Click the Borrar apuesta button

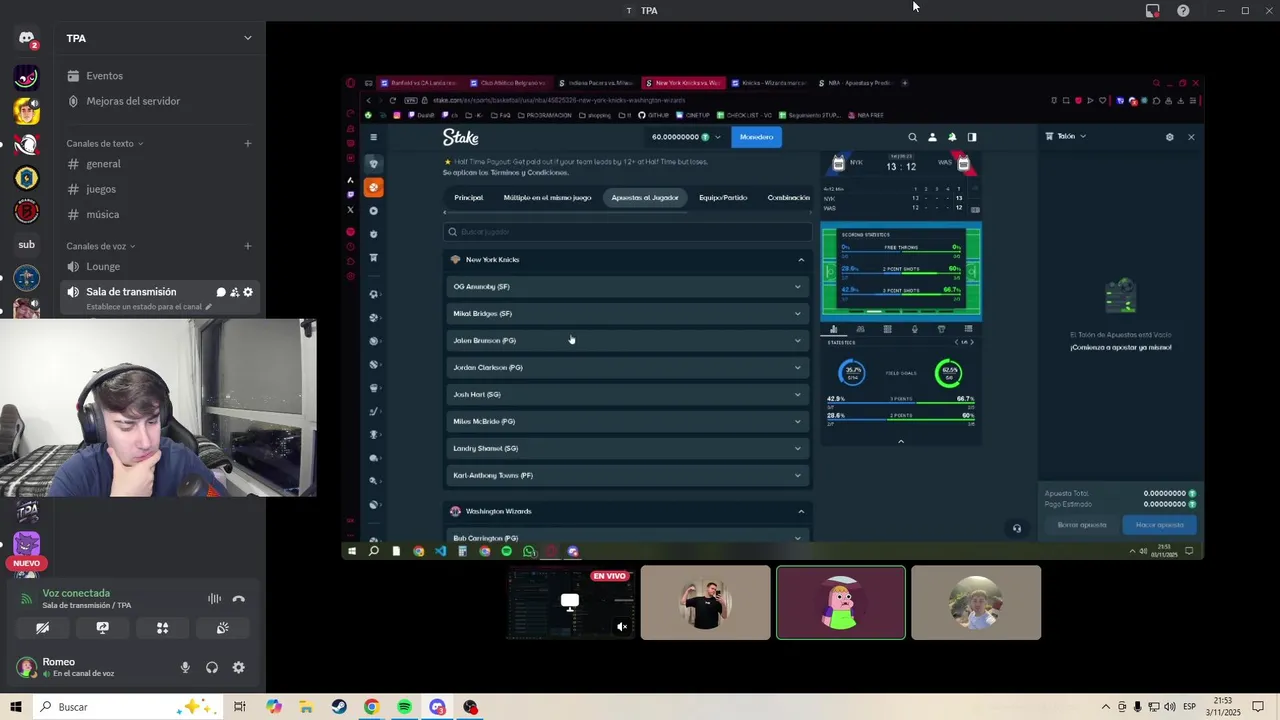coord(1082,525)
